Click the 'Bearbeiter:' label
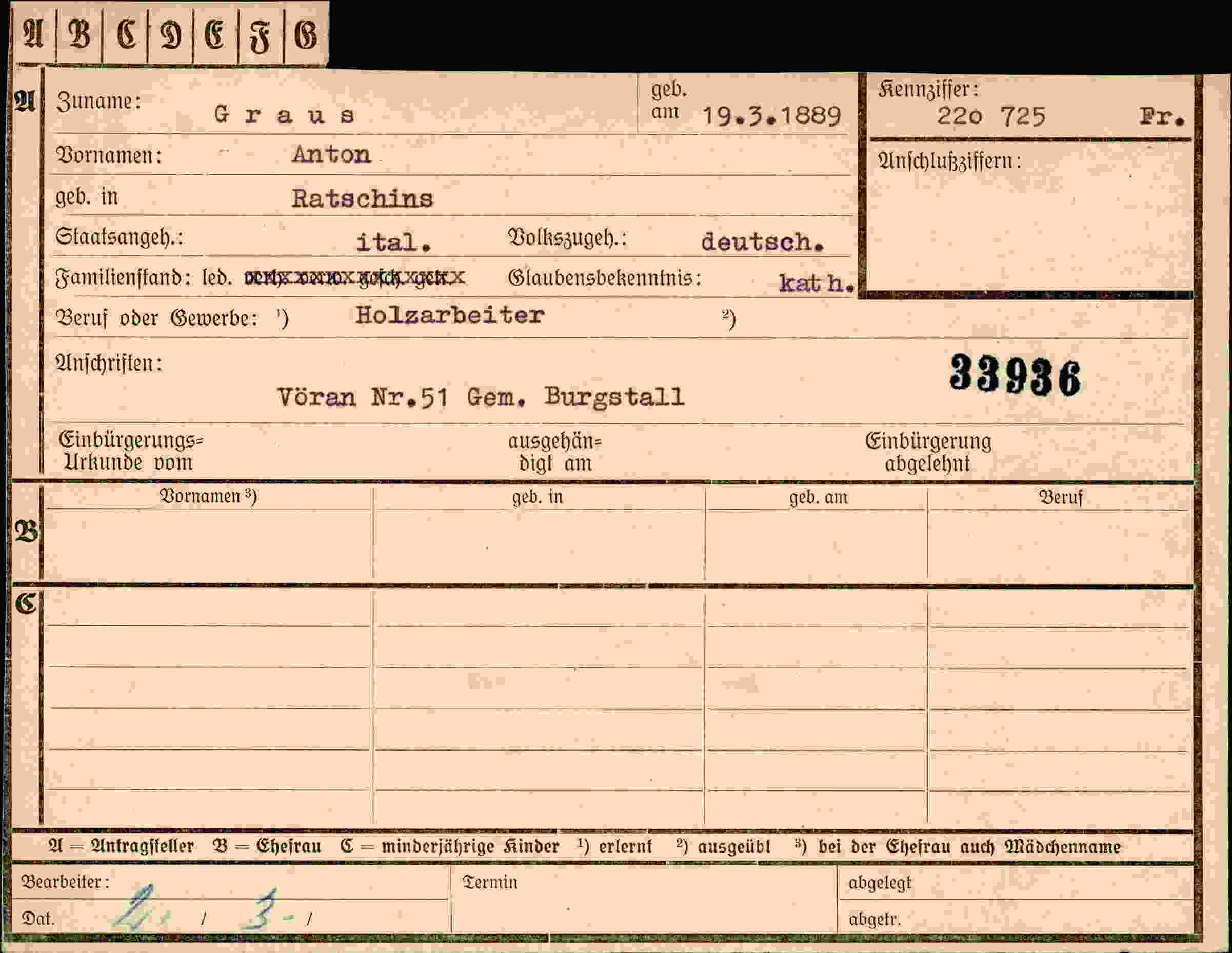 [x=65, y=882]
